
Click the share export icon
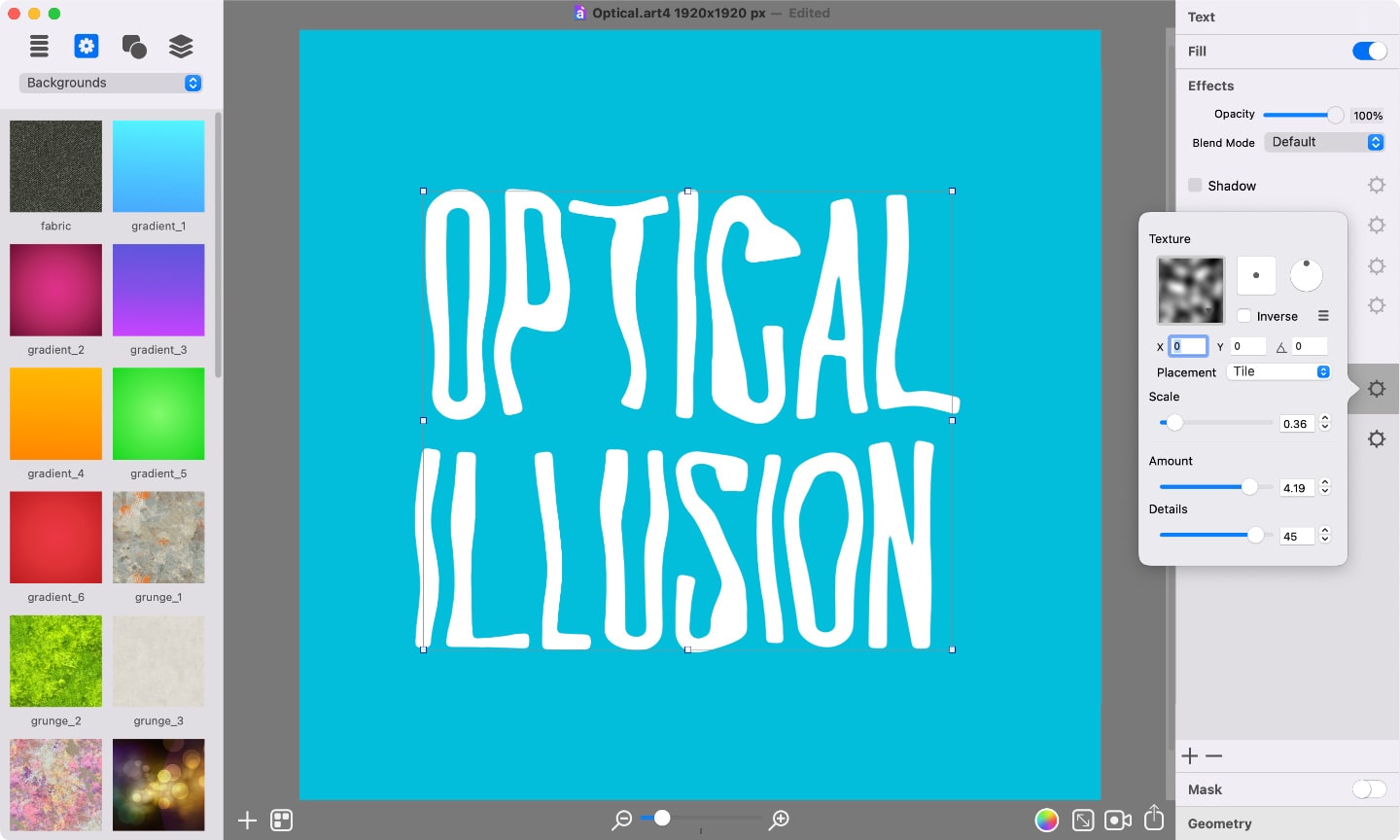click(x=1154, y=818)
